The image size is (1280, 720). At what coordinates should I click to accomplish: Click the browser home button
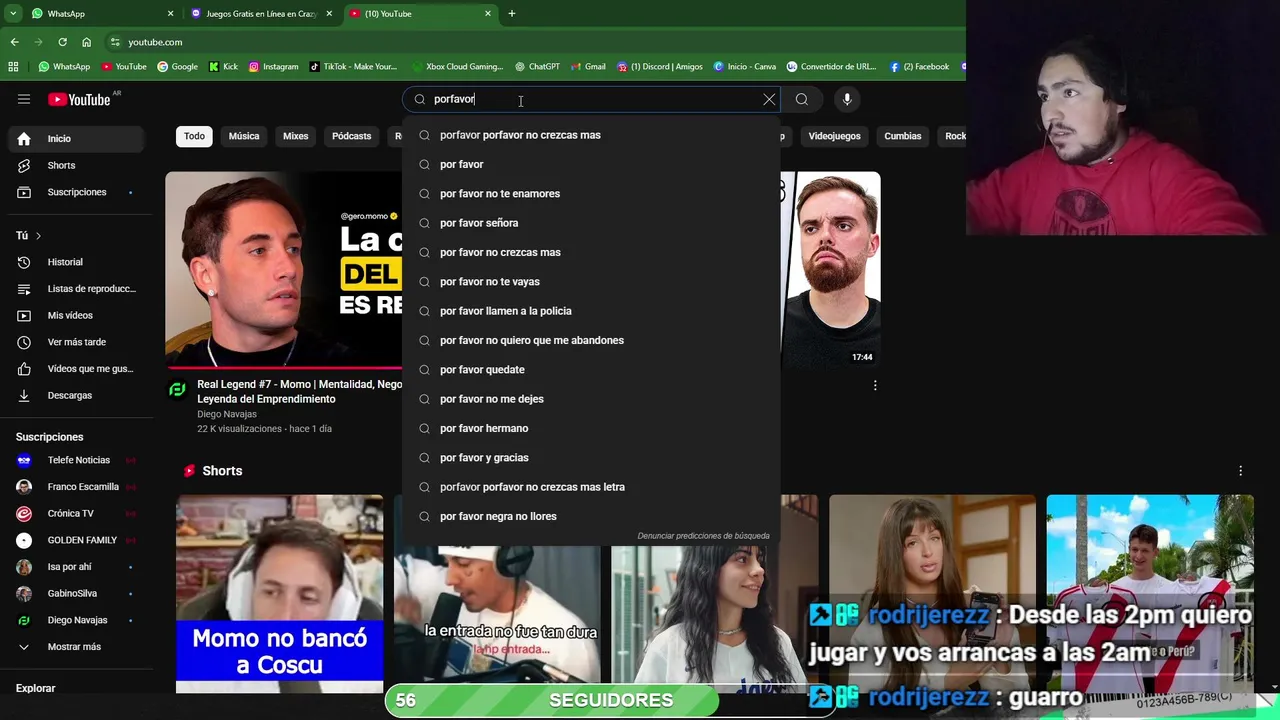(86, 42)
